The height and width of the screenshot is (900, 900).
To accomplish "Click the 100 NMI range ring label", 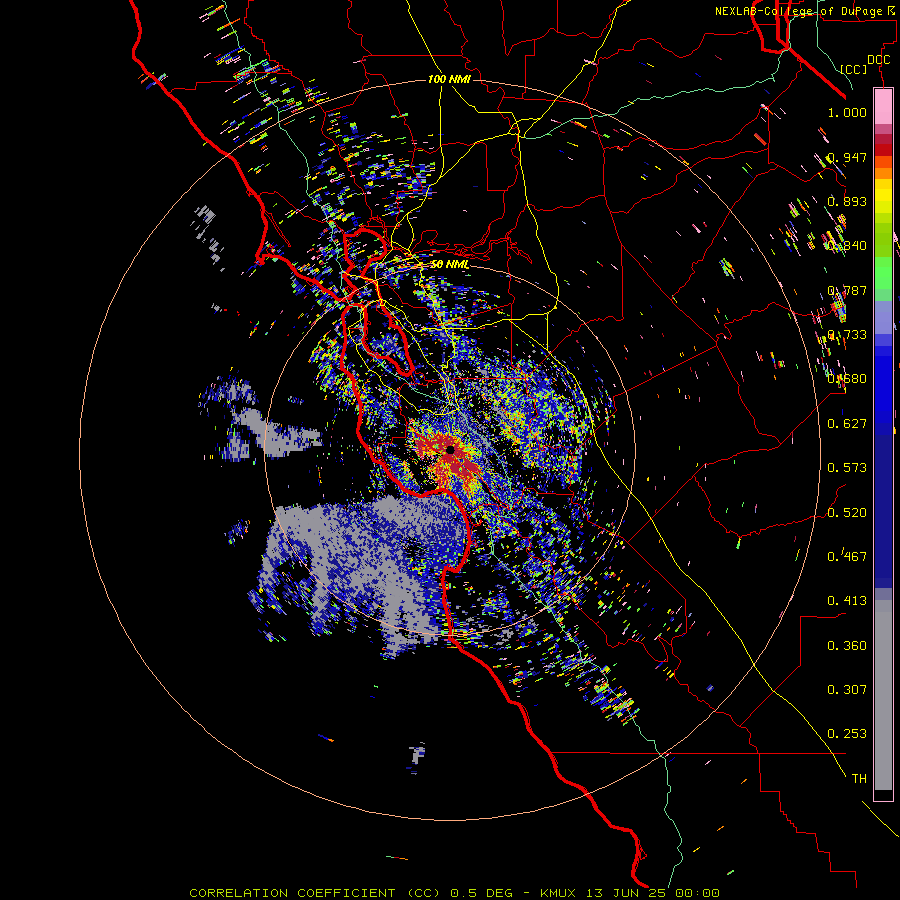I will pyautogui.click(x=449, y=79).
